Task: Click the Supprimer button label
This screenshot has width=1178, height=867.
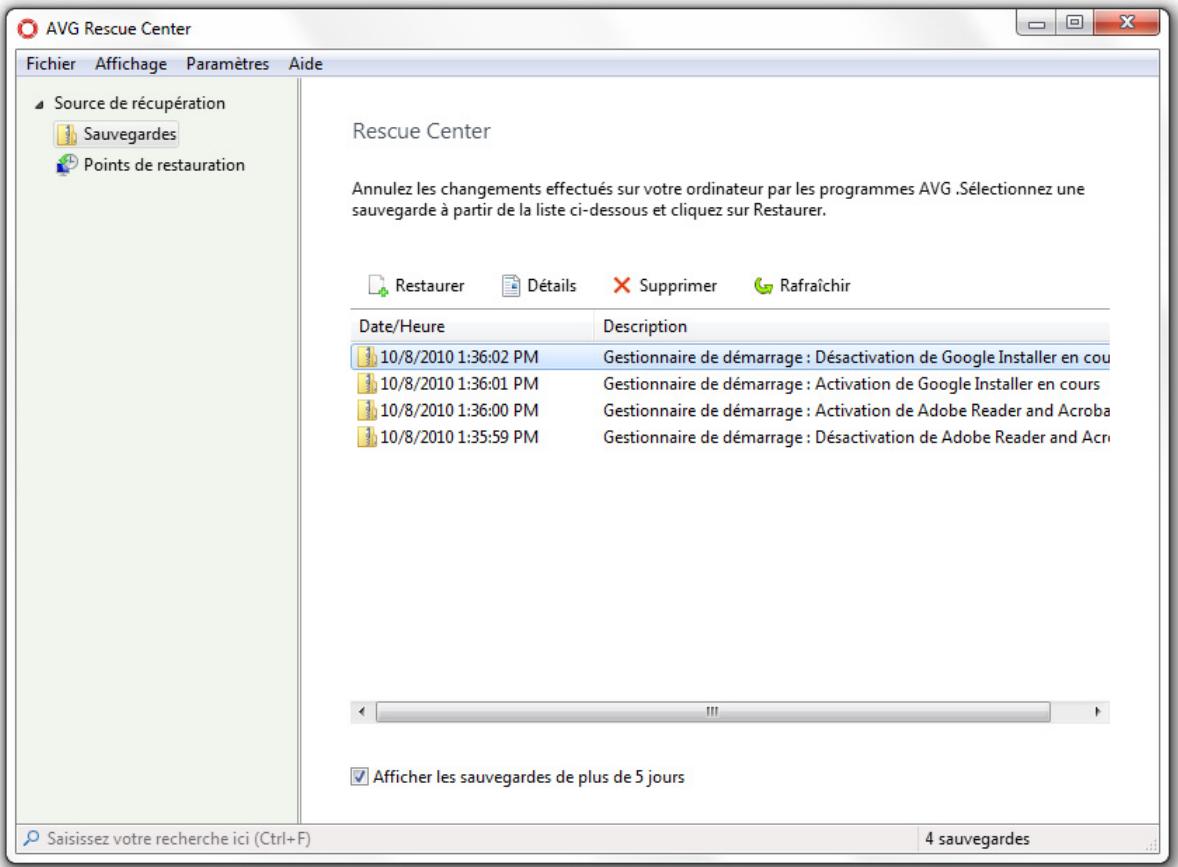Action: pos(678,285)
